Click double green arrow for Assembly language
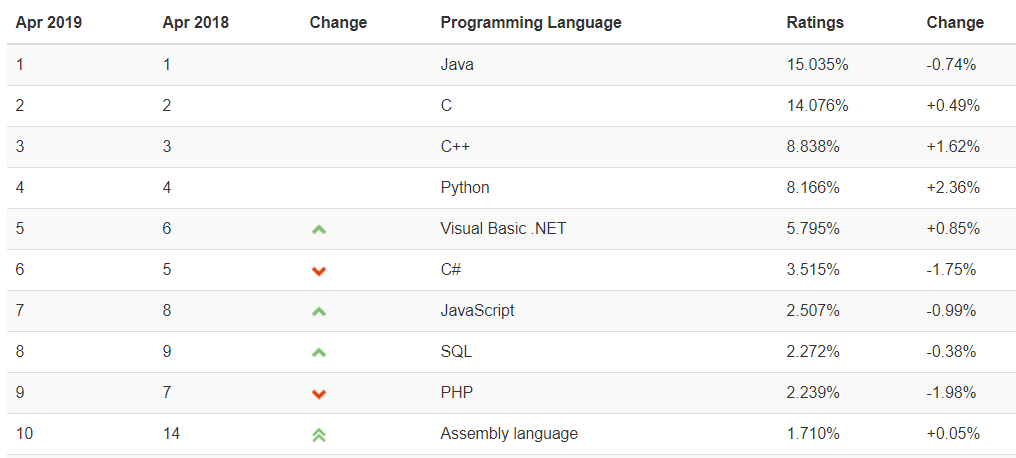The height and width of the screenshot is (458, 1016). 318,435
